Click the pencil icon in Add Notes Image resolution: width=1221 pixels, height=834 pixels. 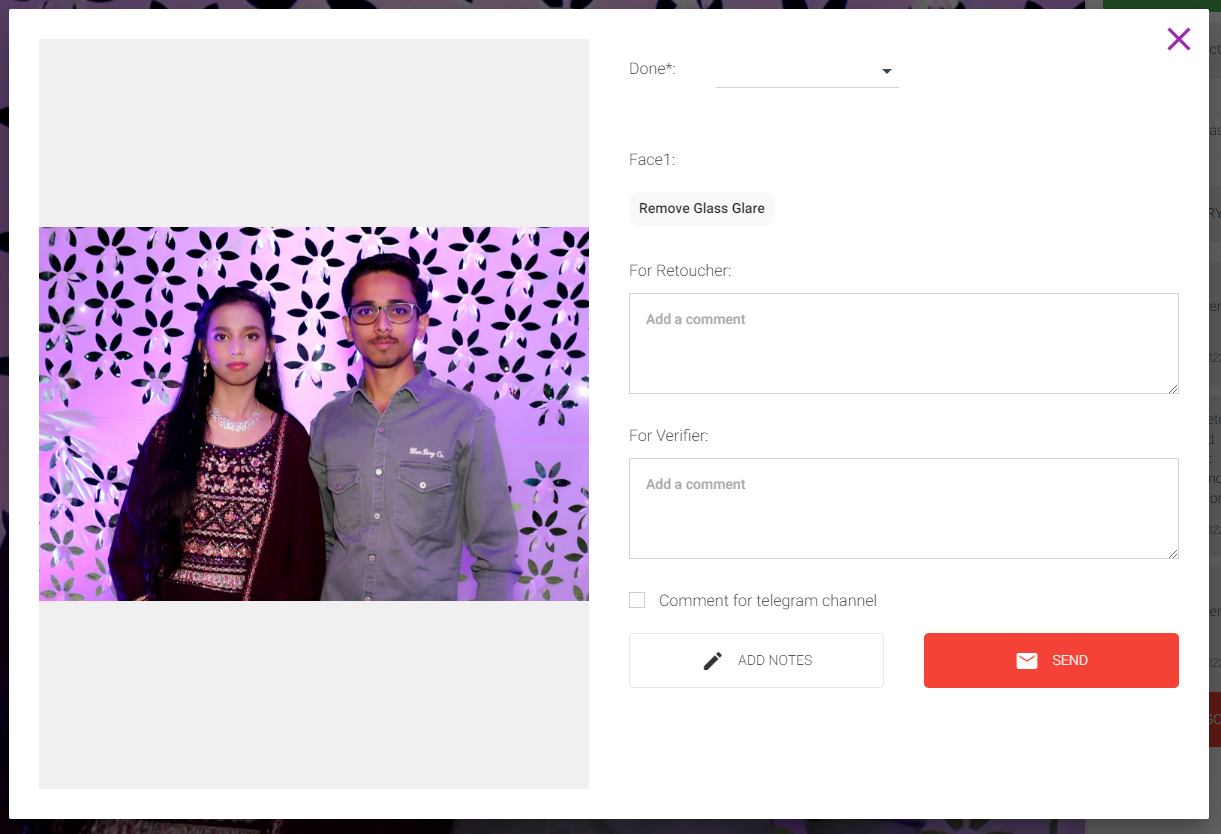(x=712, y=661)
